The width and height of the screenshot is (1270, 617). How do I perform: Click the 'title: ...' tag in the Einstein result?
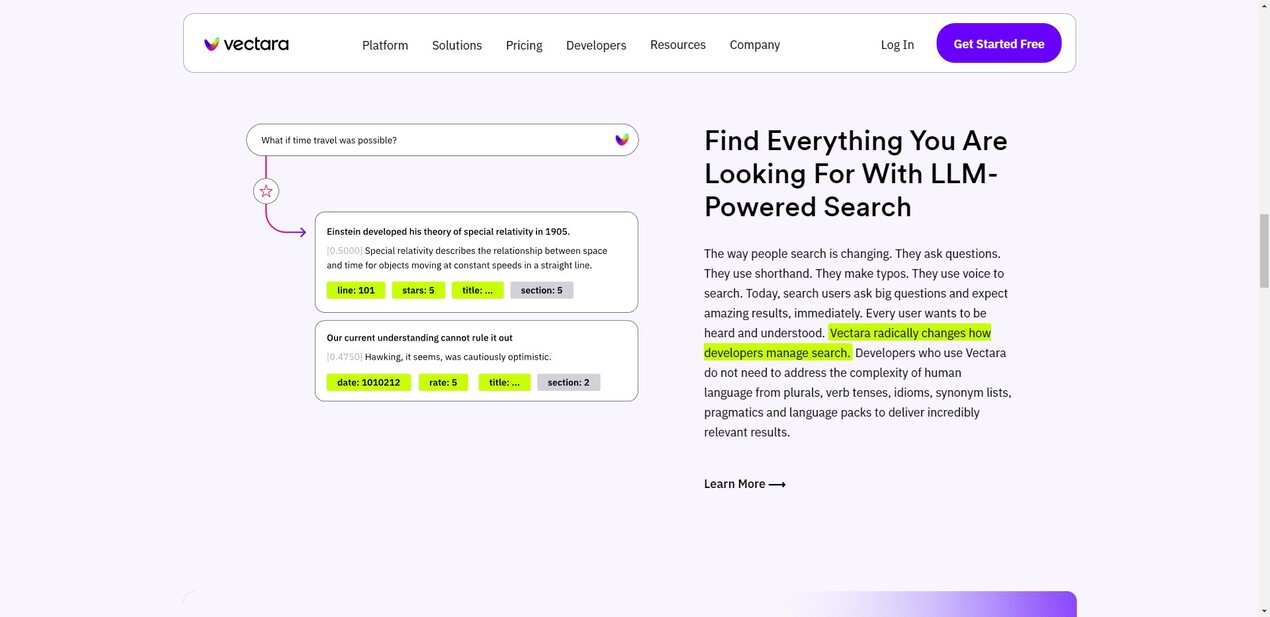point(477,290)
